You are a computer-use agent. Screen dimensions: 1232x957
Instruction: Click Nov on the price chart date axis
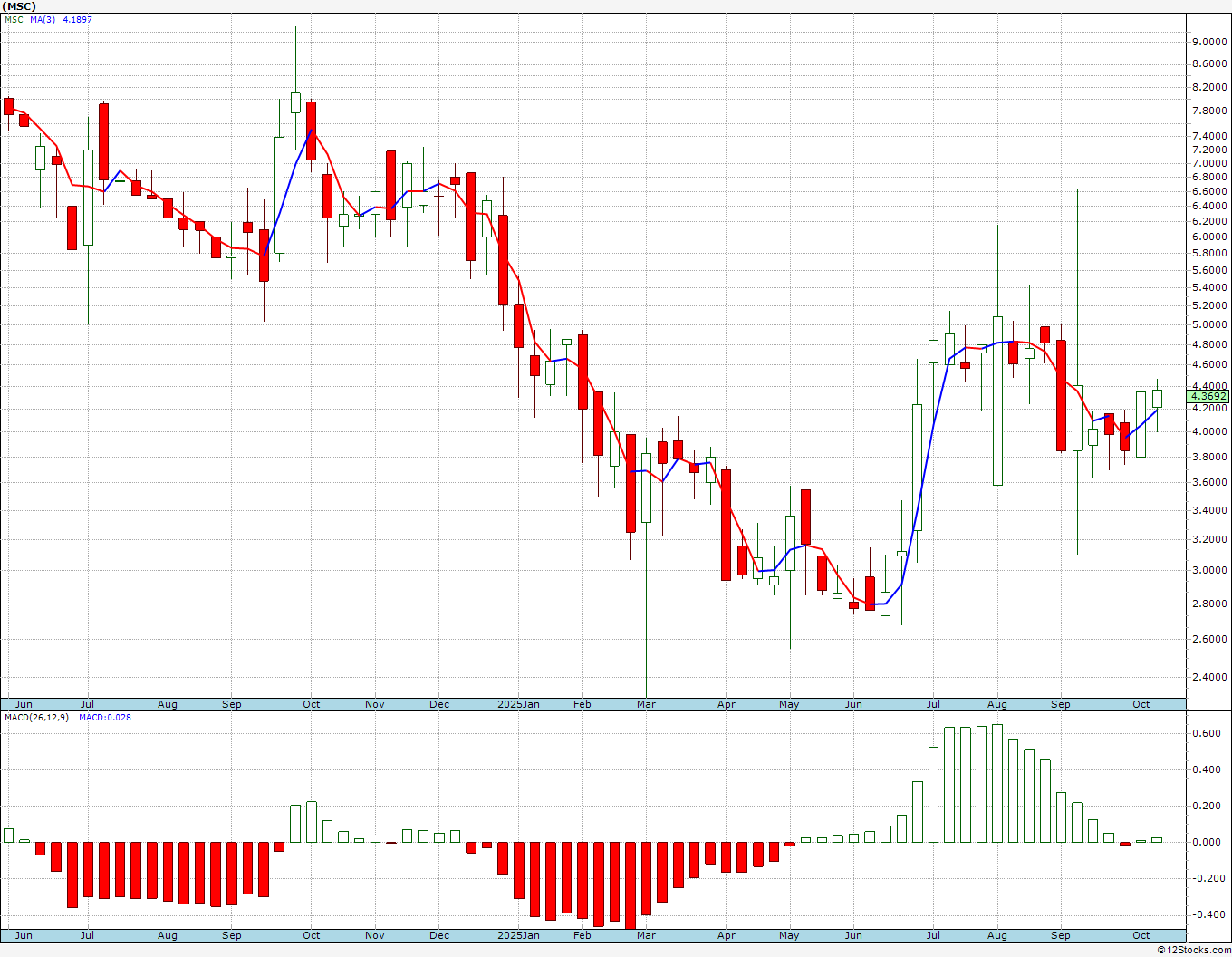point(375,704)
